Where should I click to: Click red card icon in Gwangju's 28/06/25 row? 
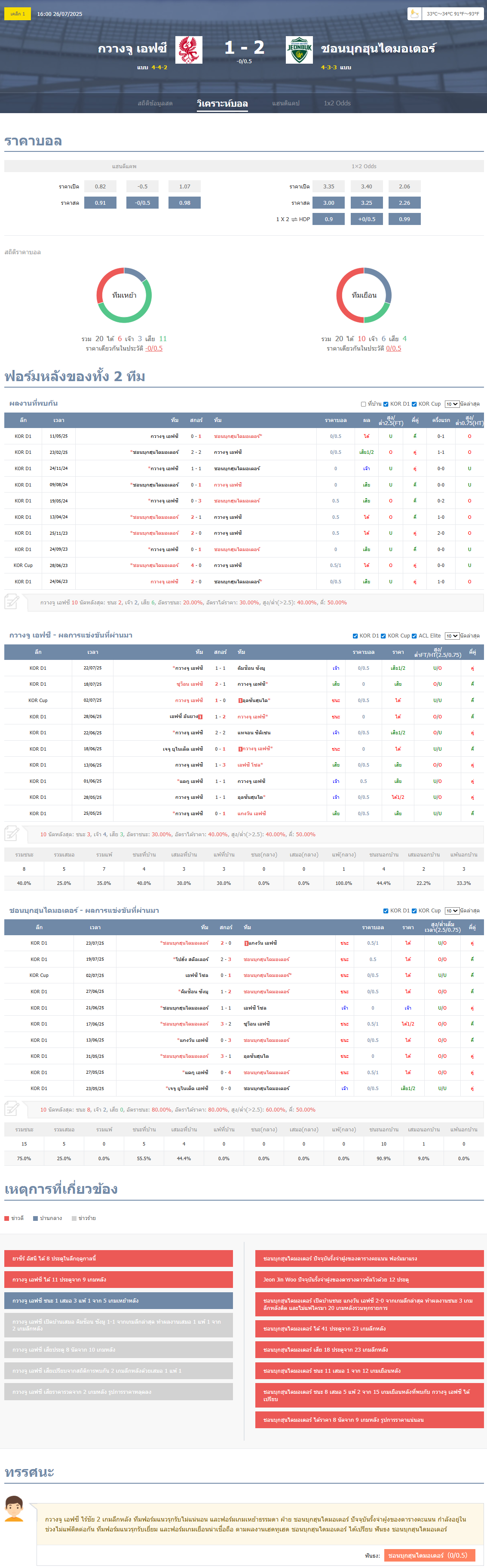click(201, 717)
